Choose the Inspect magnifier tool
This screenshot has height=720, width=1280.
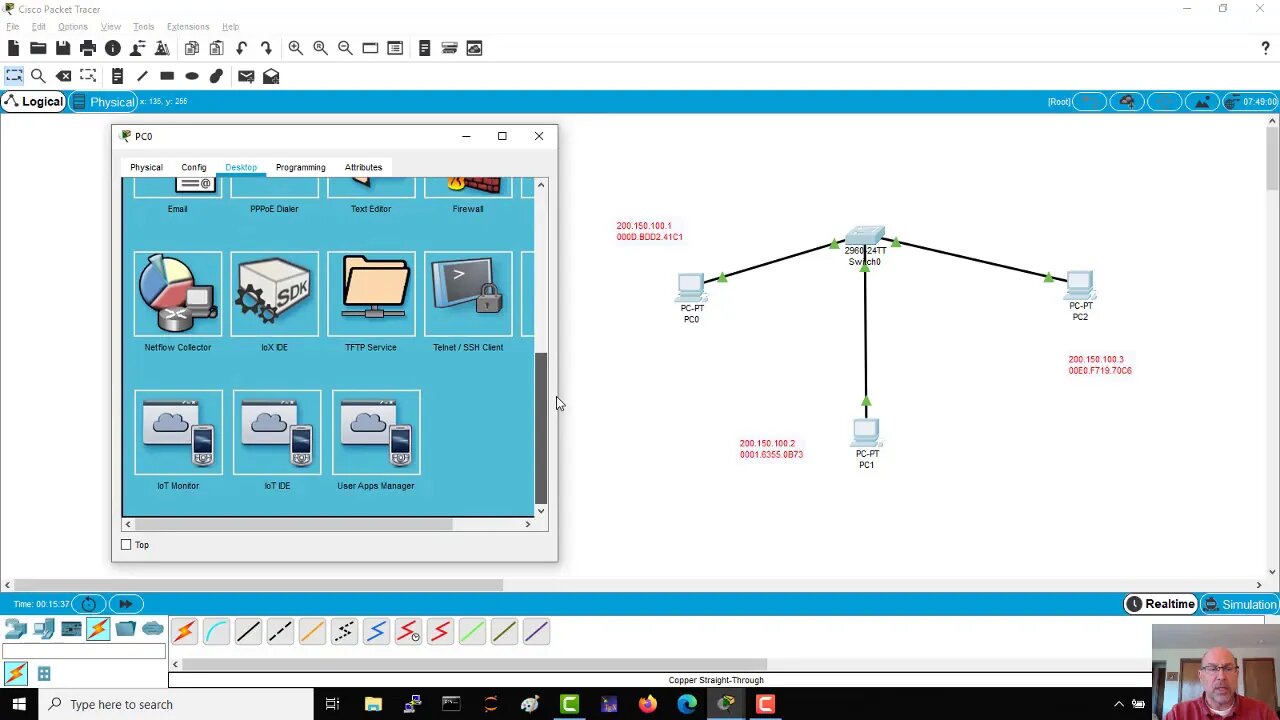point(38,76)
